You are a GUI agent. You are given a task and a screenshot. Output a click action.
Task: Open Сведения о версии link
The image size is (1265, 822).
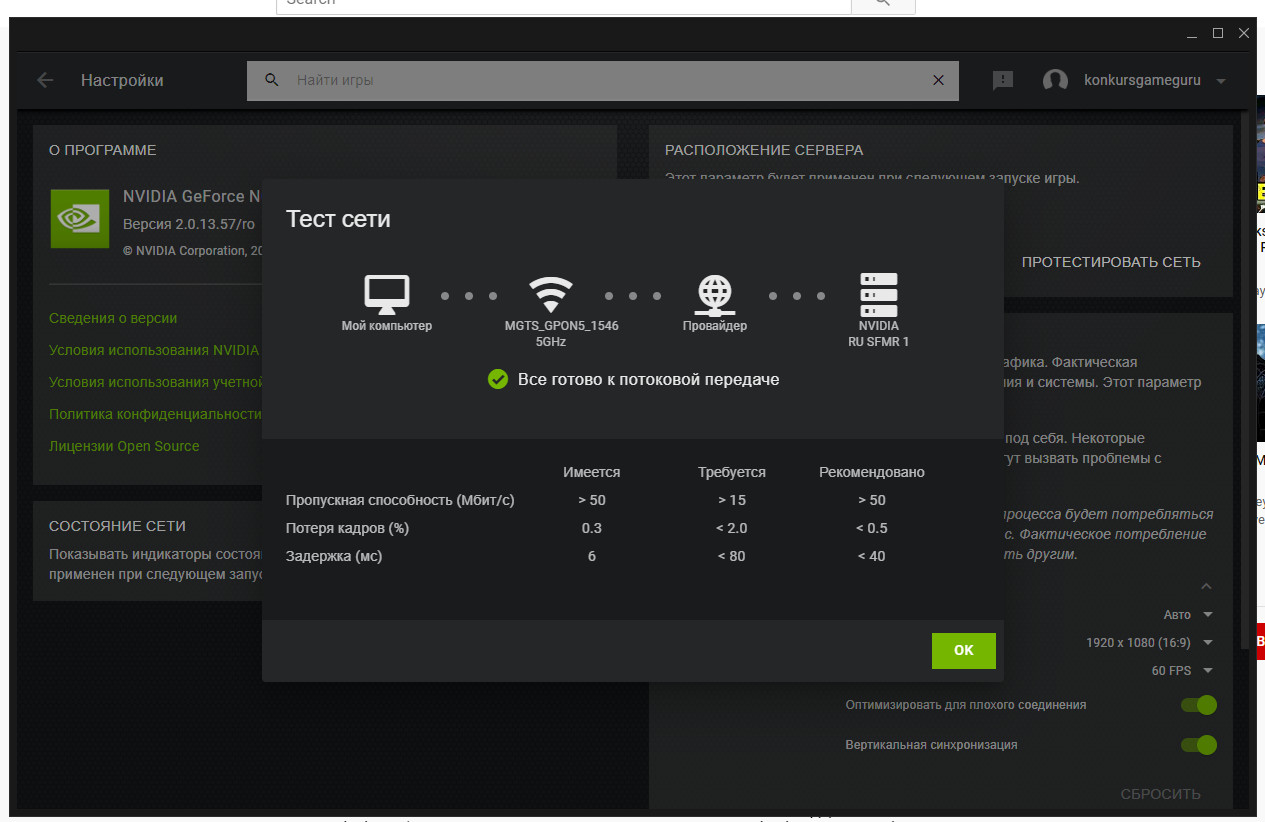coord(113,318)
